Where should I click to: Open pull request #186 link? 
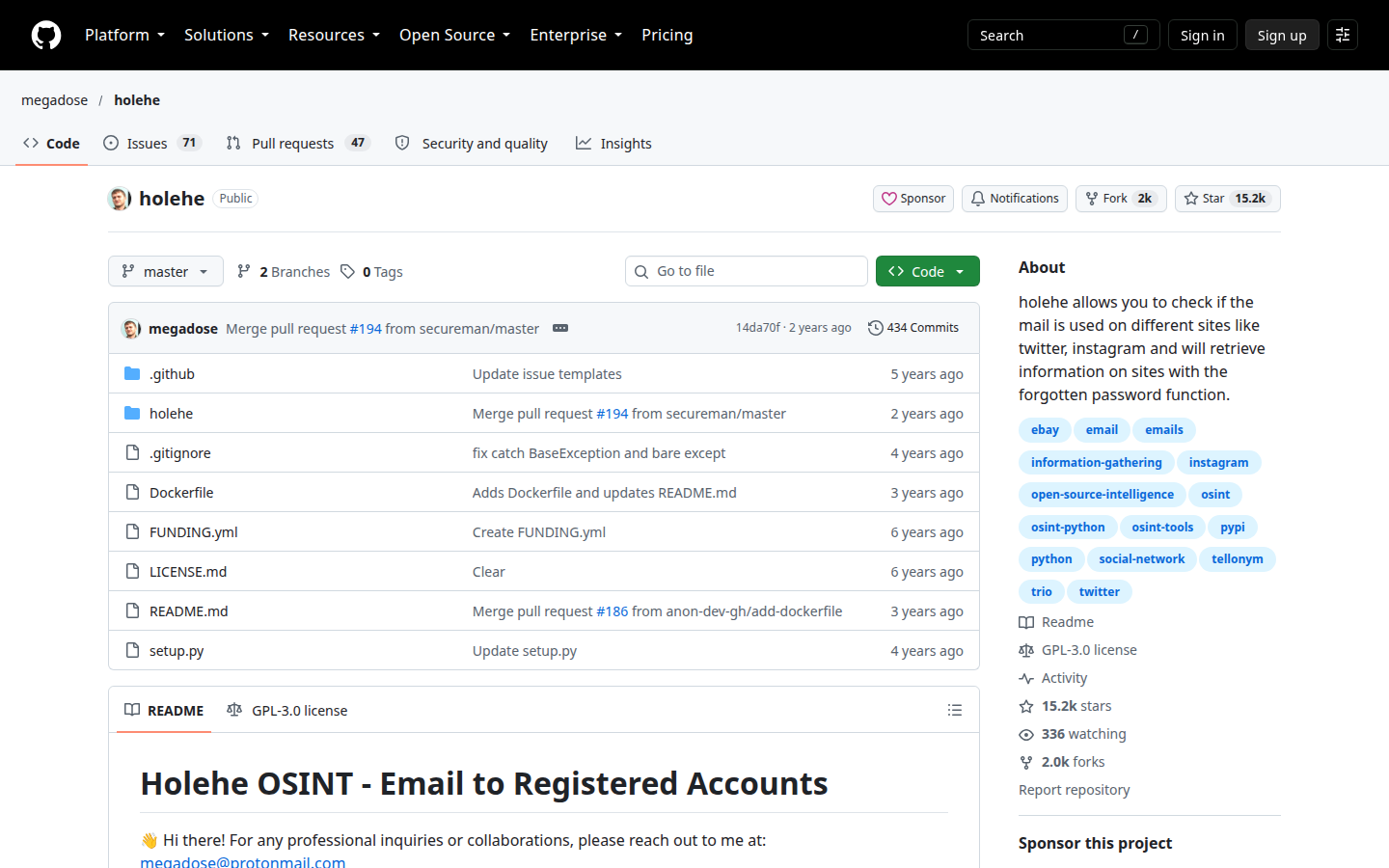click(x=612, y=611)
